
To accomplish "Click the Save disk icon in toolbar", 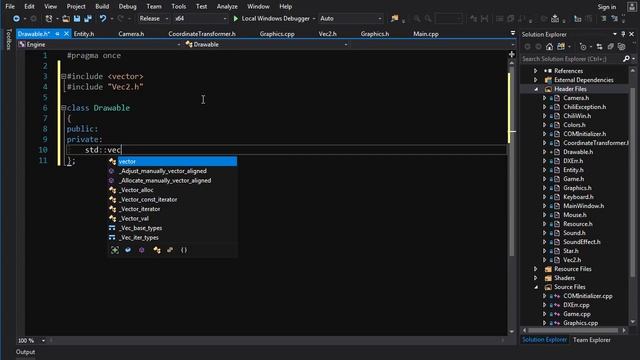I will click(77, 18).
